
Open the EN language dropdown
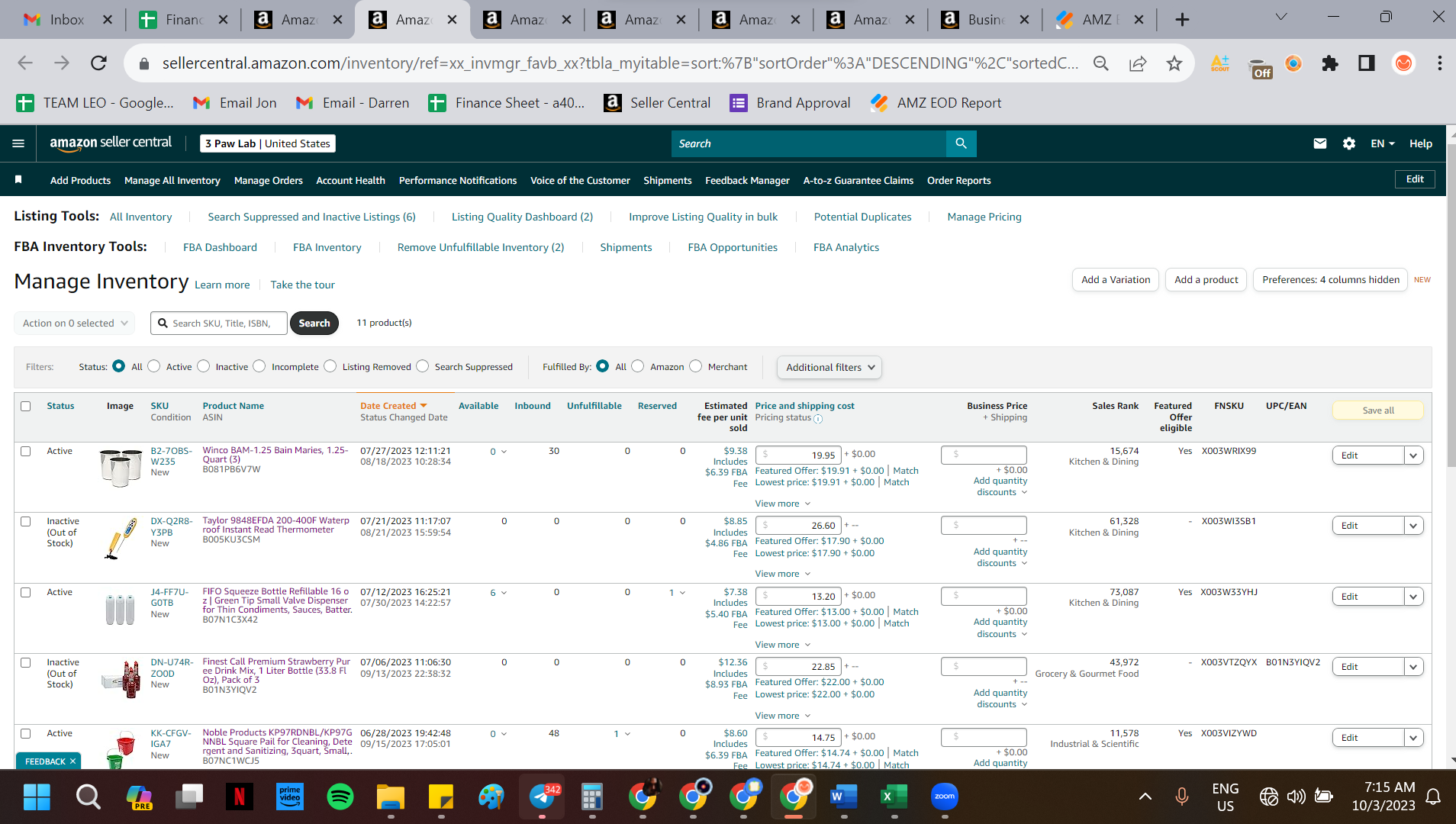pos(1382,143)
